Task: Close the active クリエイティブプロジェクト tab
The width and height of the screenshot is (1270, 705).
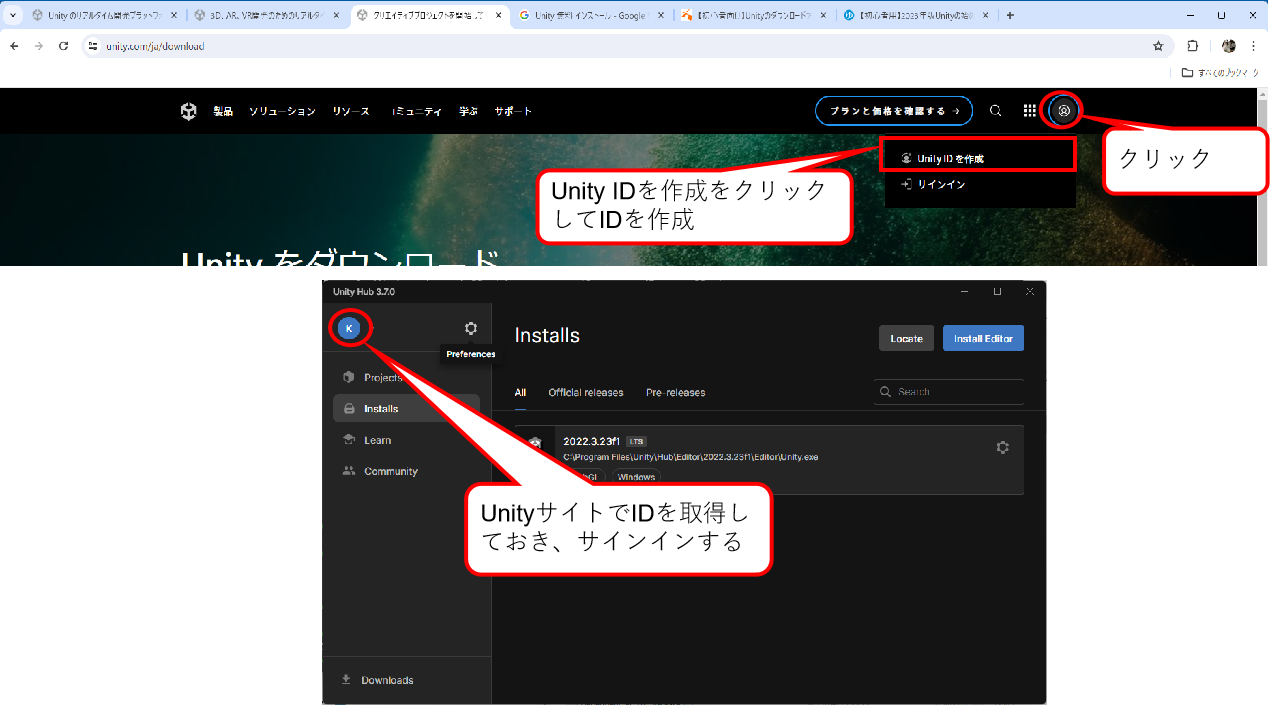Action: [498, 15]
